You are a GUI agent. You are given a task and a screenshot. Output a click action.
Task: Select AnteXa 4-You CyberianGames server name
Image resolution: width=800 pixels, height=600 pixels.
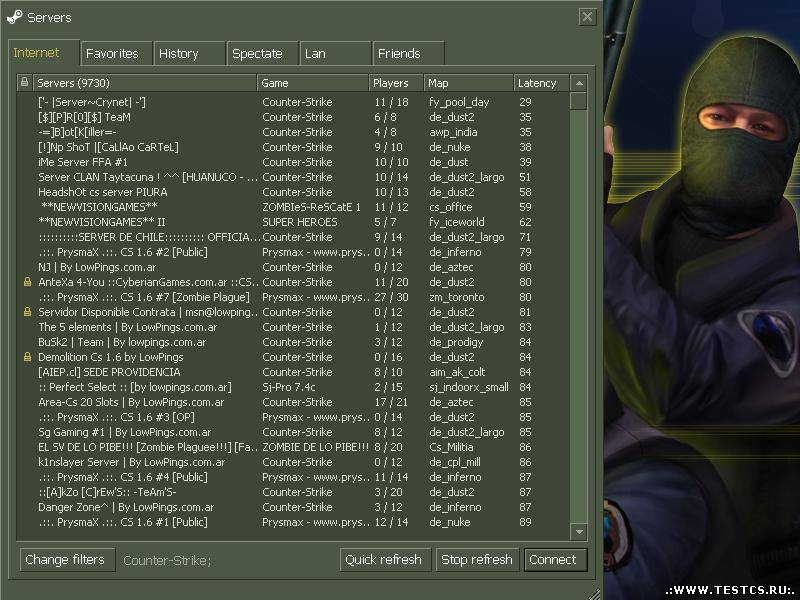click(148, 282)
